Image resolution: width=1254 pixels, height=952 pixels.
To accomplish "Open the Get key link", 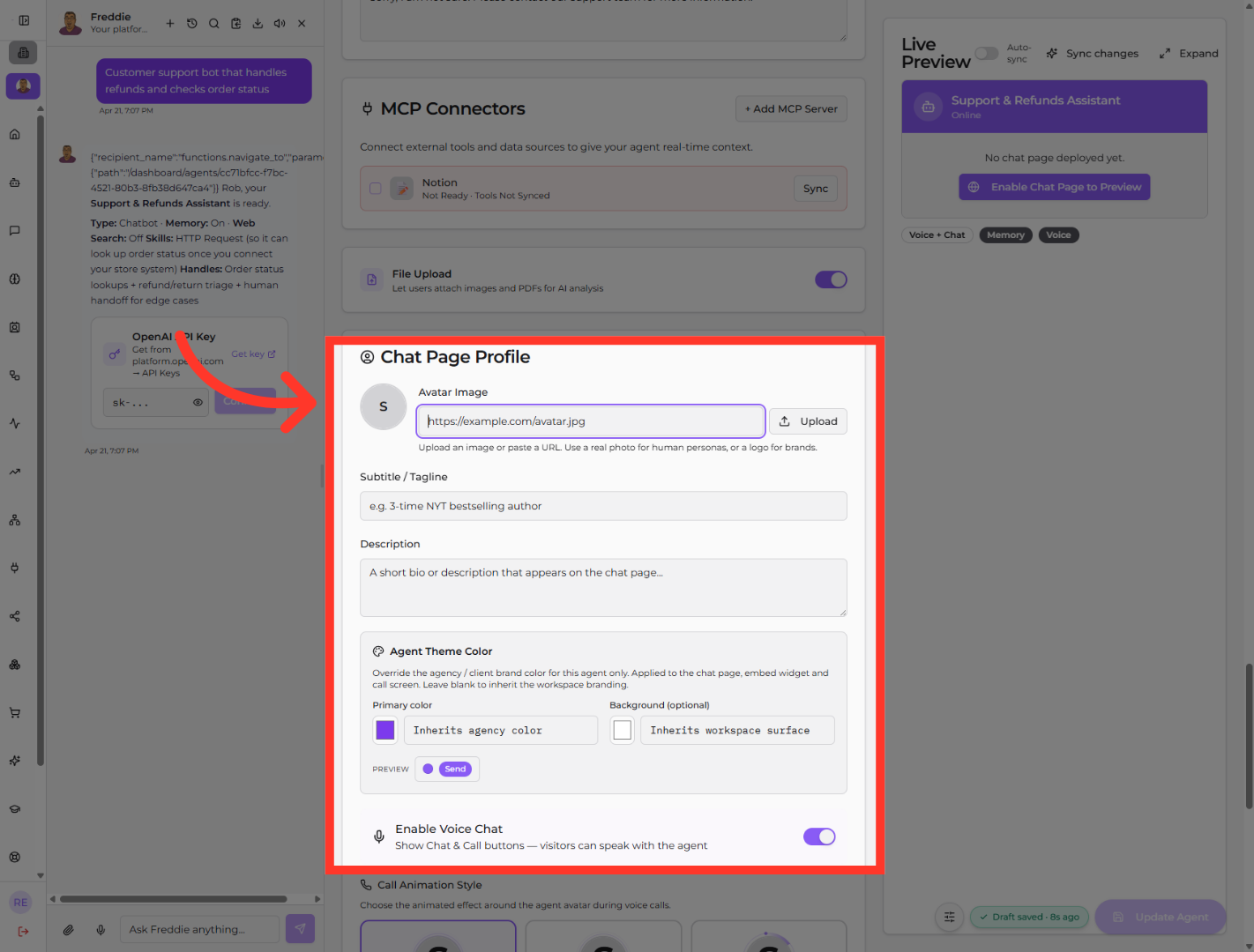I will coord(253,354).
